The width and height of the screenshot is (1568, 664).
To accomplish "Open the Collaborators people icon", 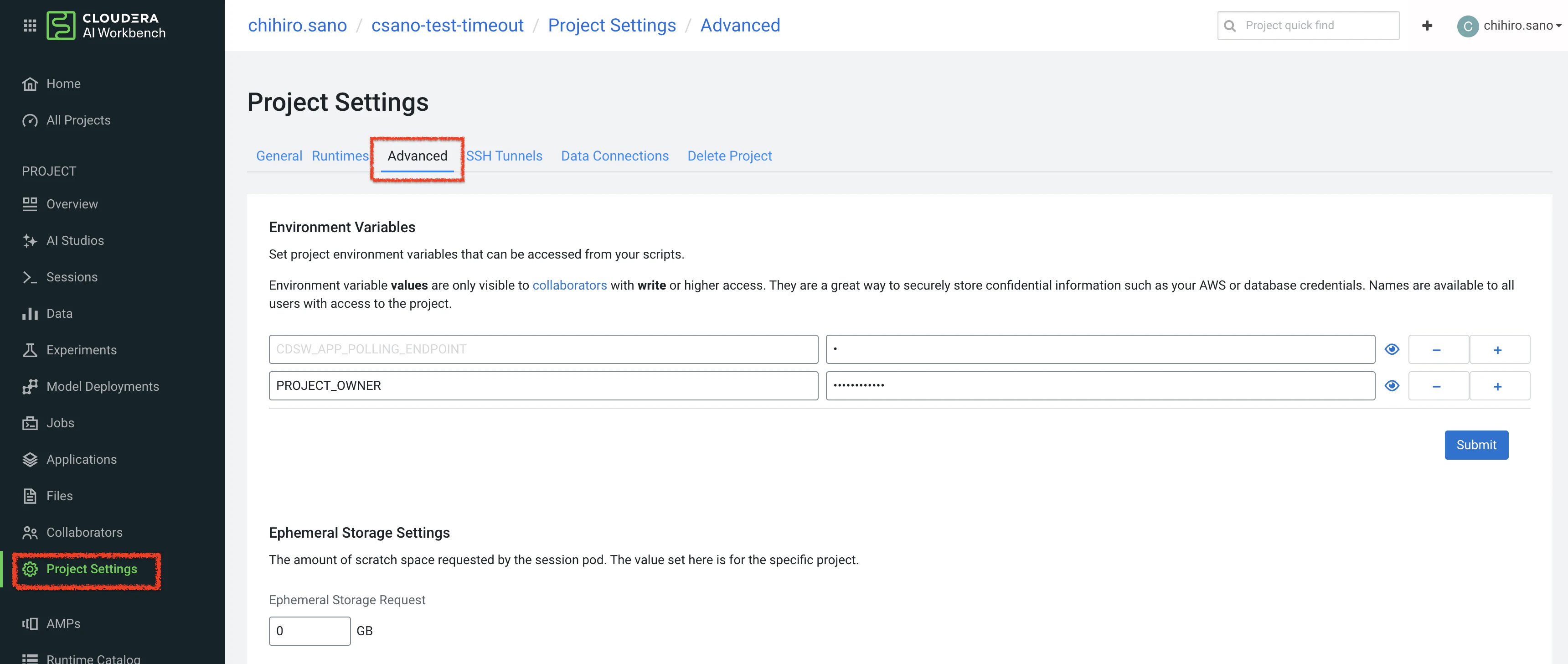I will tap(30, 533).
